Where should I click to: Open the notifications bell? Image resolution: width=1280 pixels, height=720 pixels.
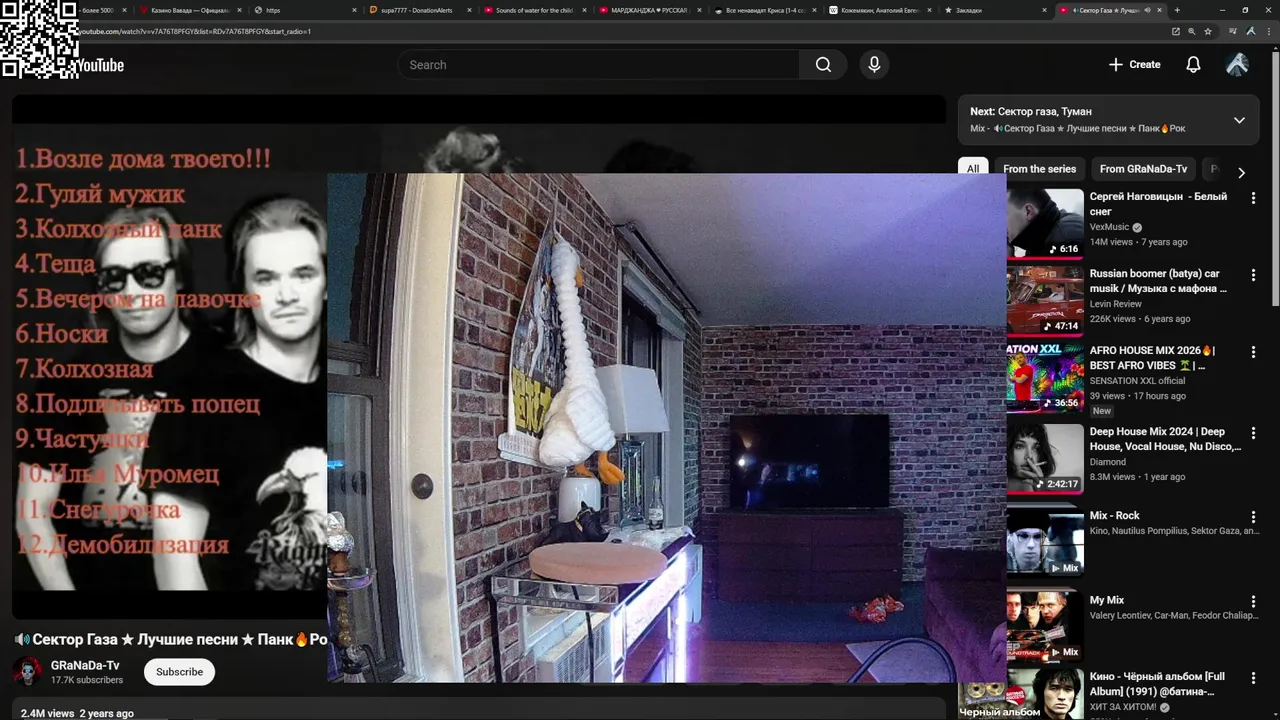1193,65
